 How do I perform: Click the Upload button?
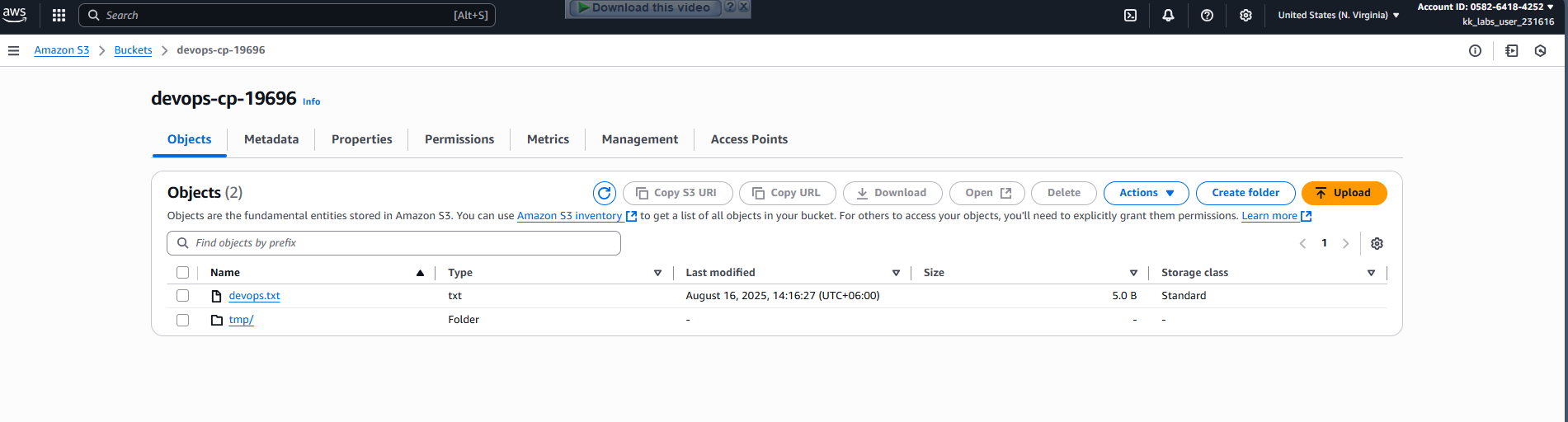pyautogui.click(x=1344, y=193)
